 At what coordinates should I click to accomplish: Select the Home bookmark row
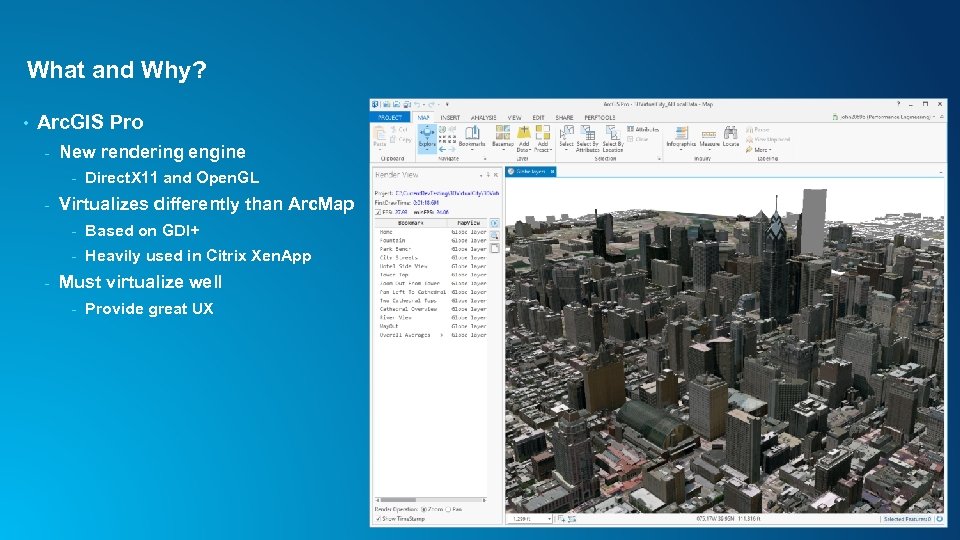pos(431,232)
